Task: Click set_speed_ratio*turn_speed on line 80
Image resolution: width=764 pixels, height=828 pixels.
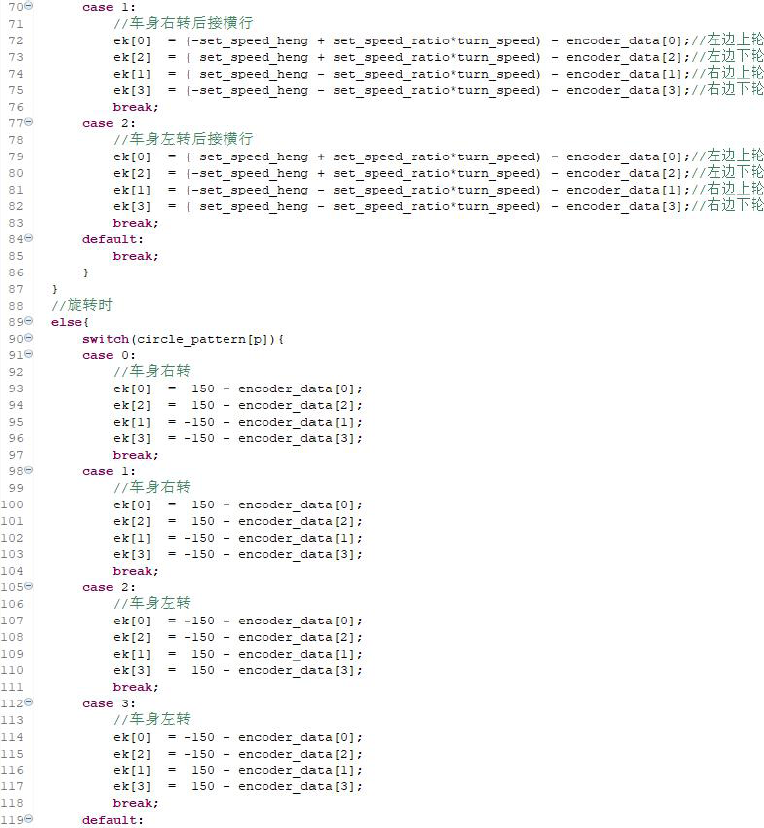Action: (433, 173)
